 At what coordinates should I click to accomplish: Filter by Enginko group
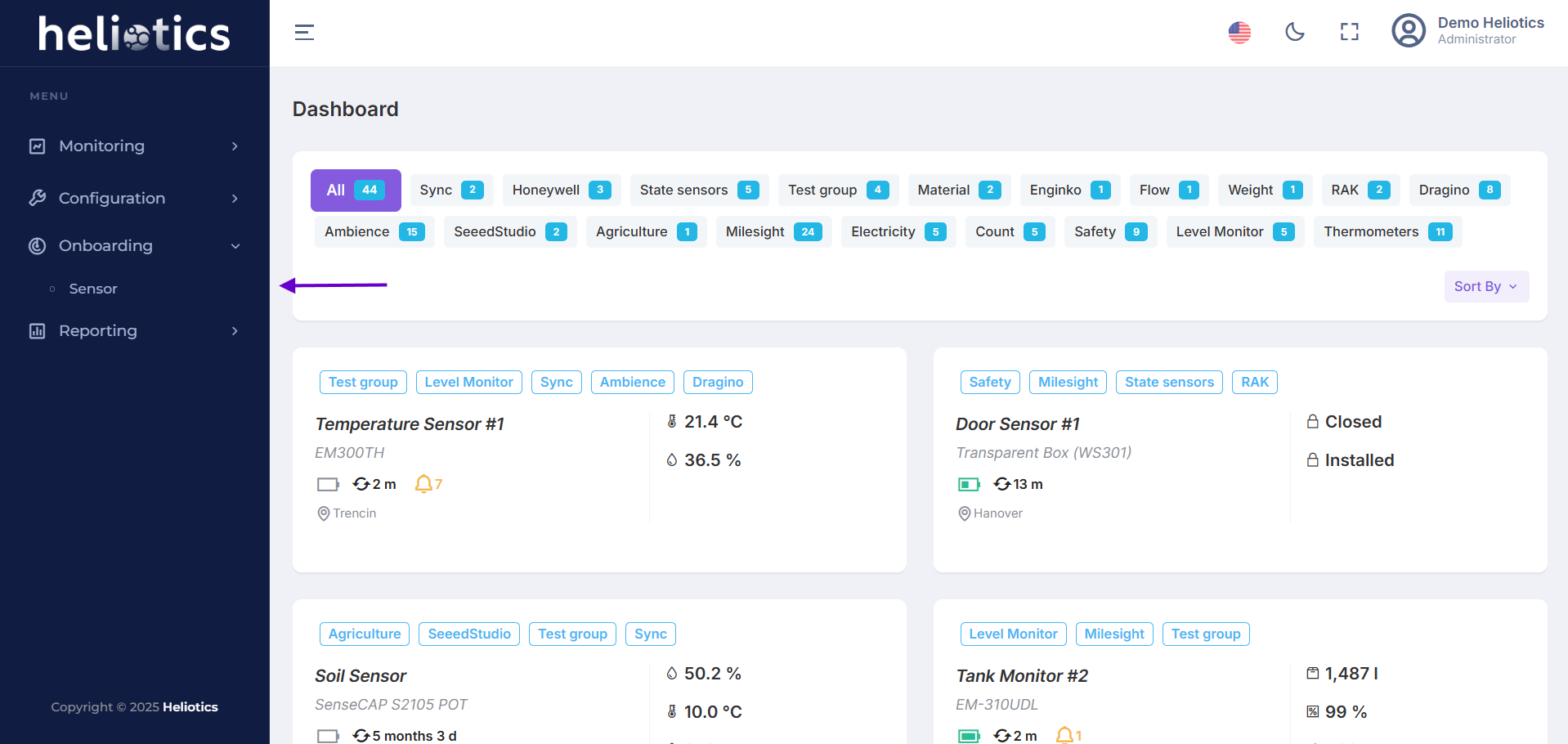(x=1070, y=190)
